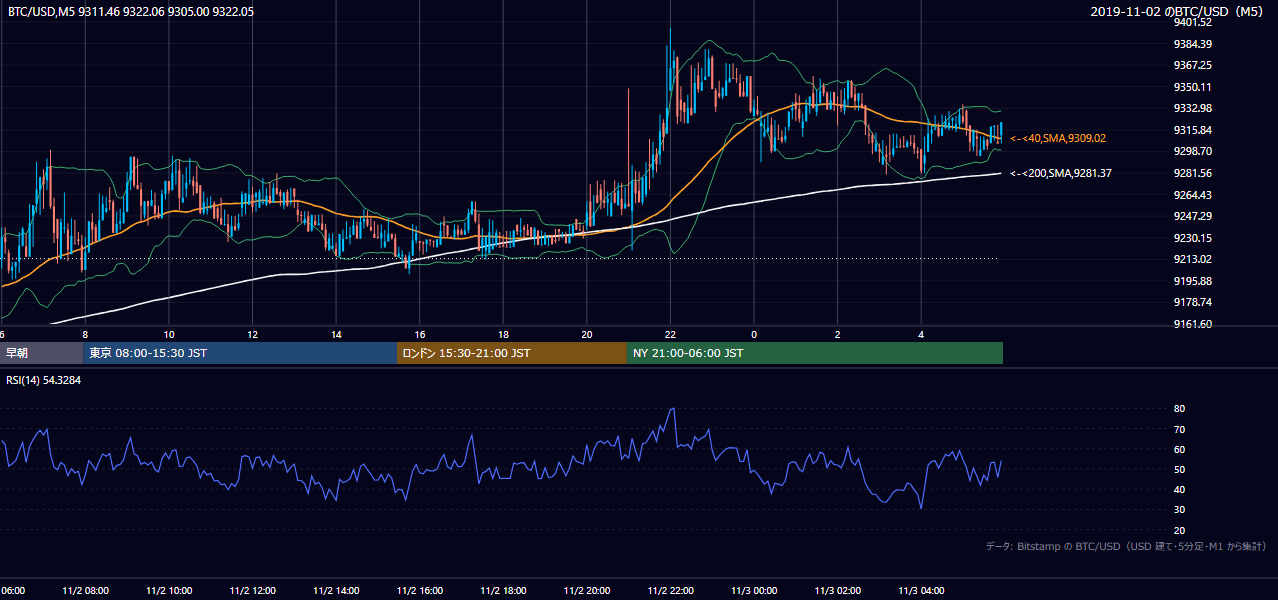
Task: Click RSI axis level 60
Action: point(1180,449)
